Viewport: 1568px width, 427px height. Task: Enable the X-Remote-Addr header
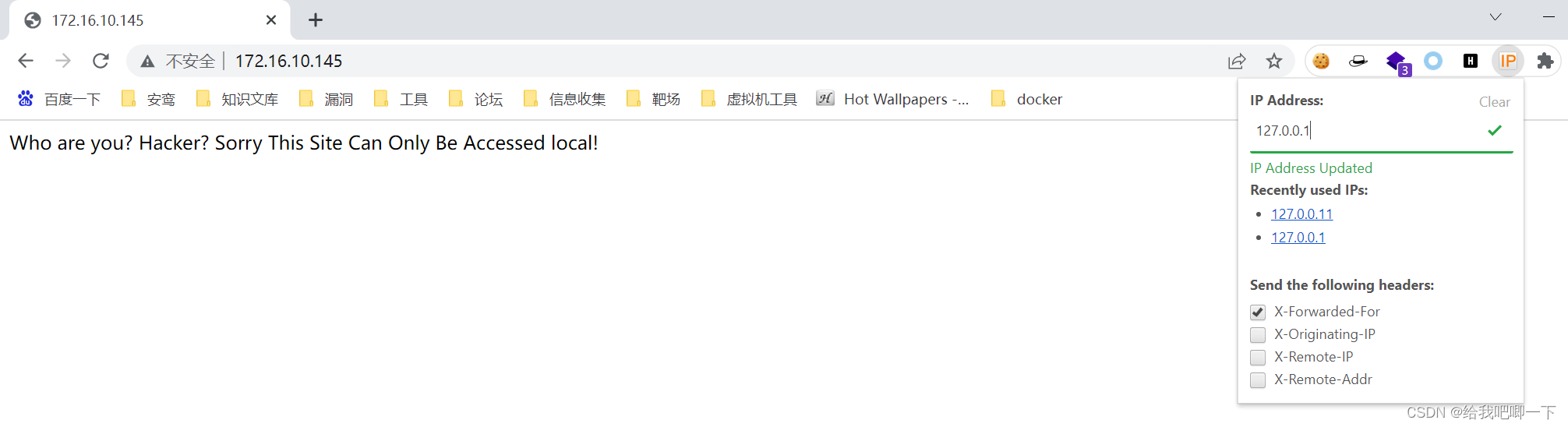tap(1258, 380)
